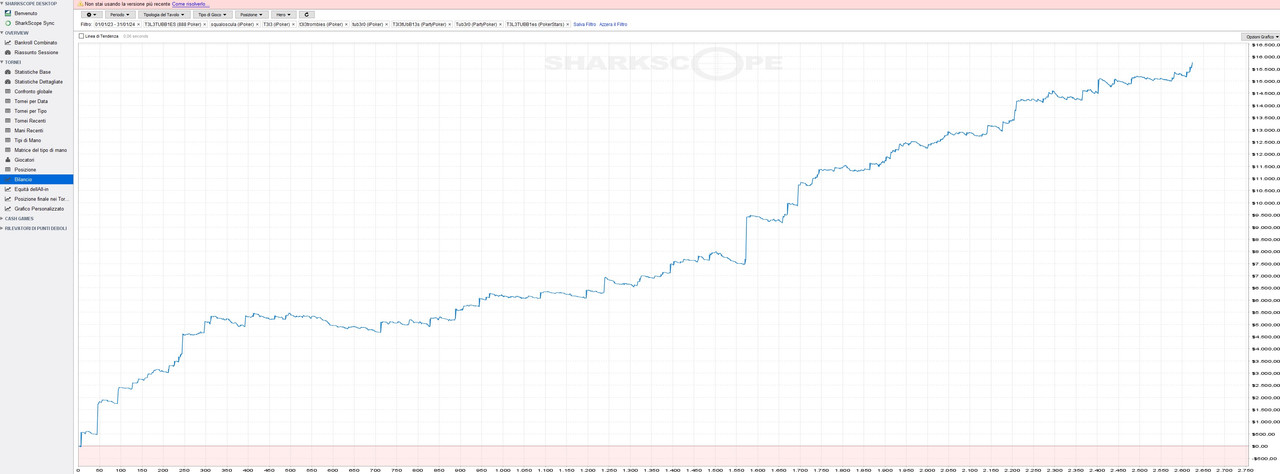Click the $15.000,00 y-axis label

1266,81
